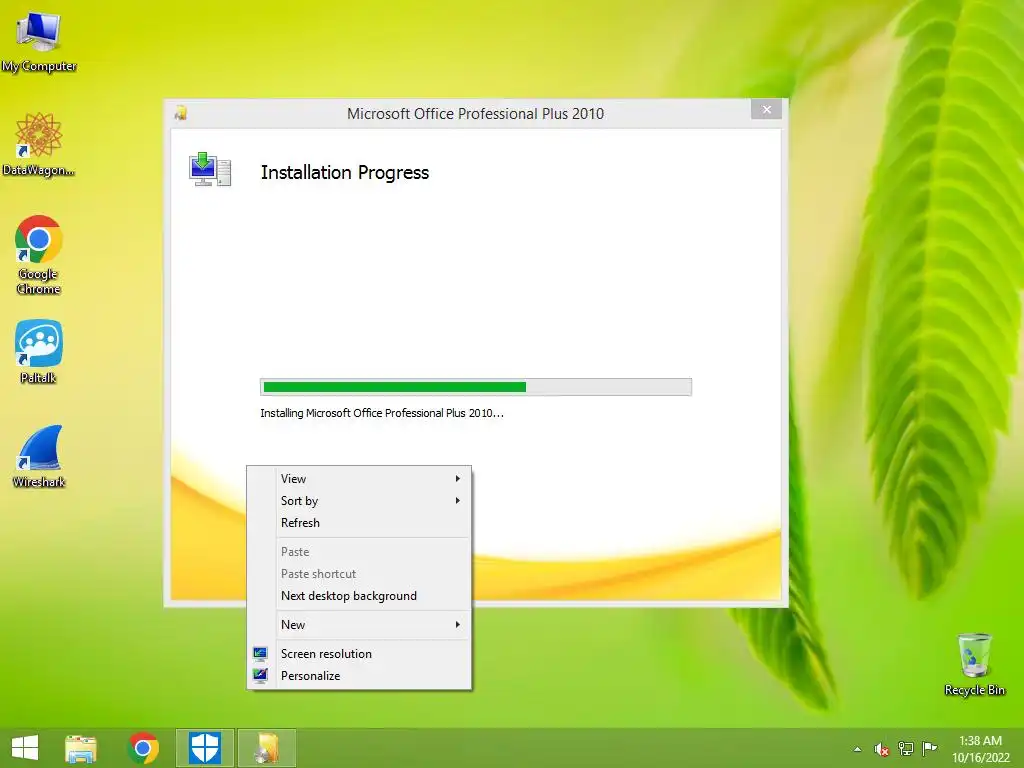This screenshot has width=1024, height=768.
Task: Click the 'Installation Progress' heading
Action: pyautogui.click(x=345, y=172)
